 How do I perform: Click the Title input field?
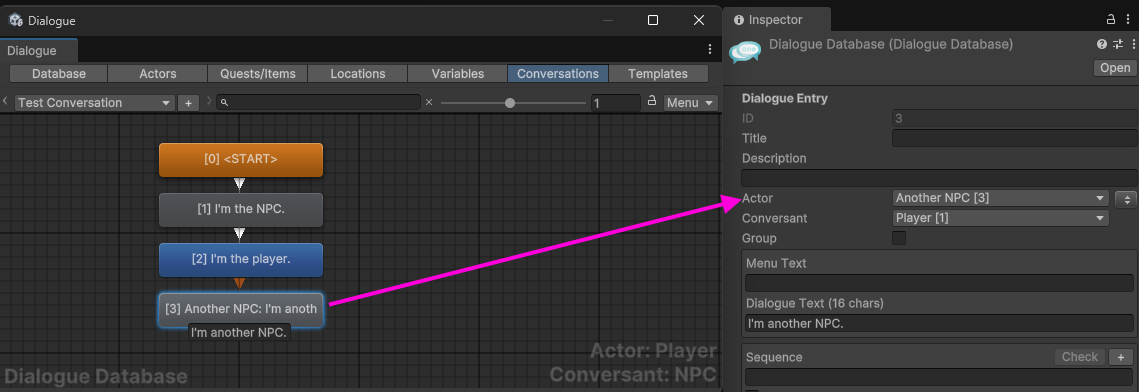(x=1014, y=138)
